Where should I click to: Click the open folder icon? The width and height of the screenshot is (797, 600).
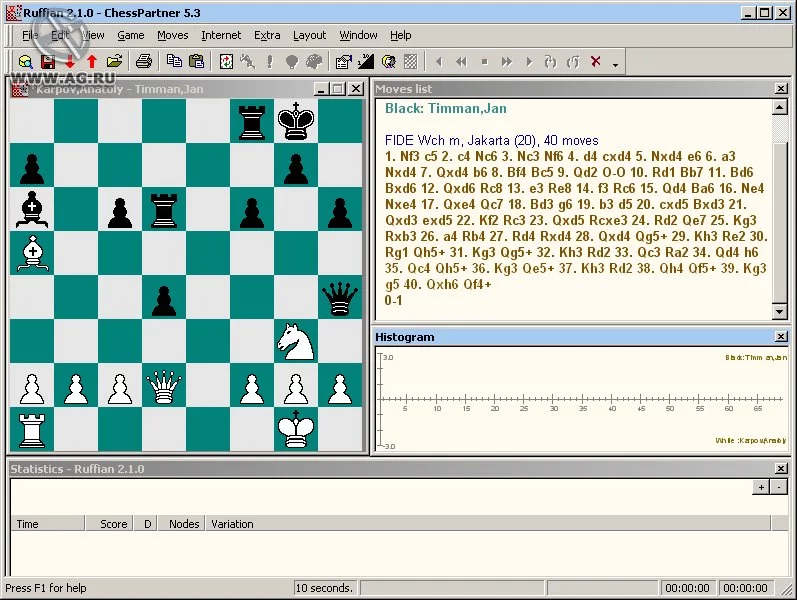click(x=114, y=62)
